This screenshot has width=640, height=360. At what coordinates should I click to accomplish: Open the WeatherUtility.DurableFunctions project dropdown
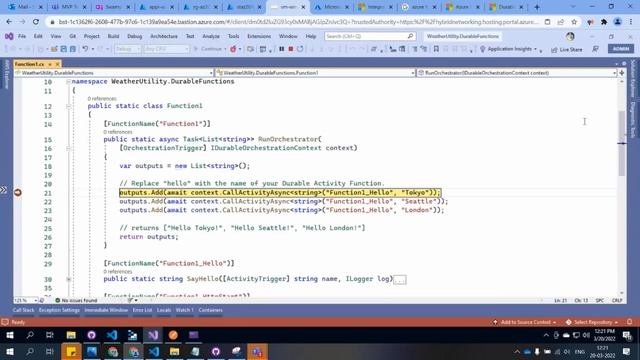tap(114, 73)
